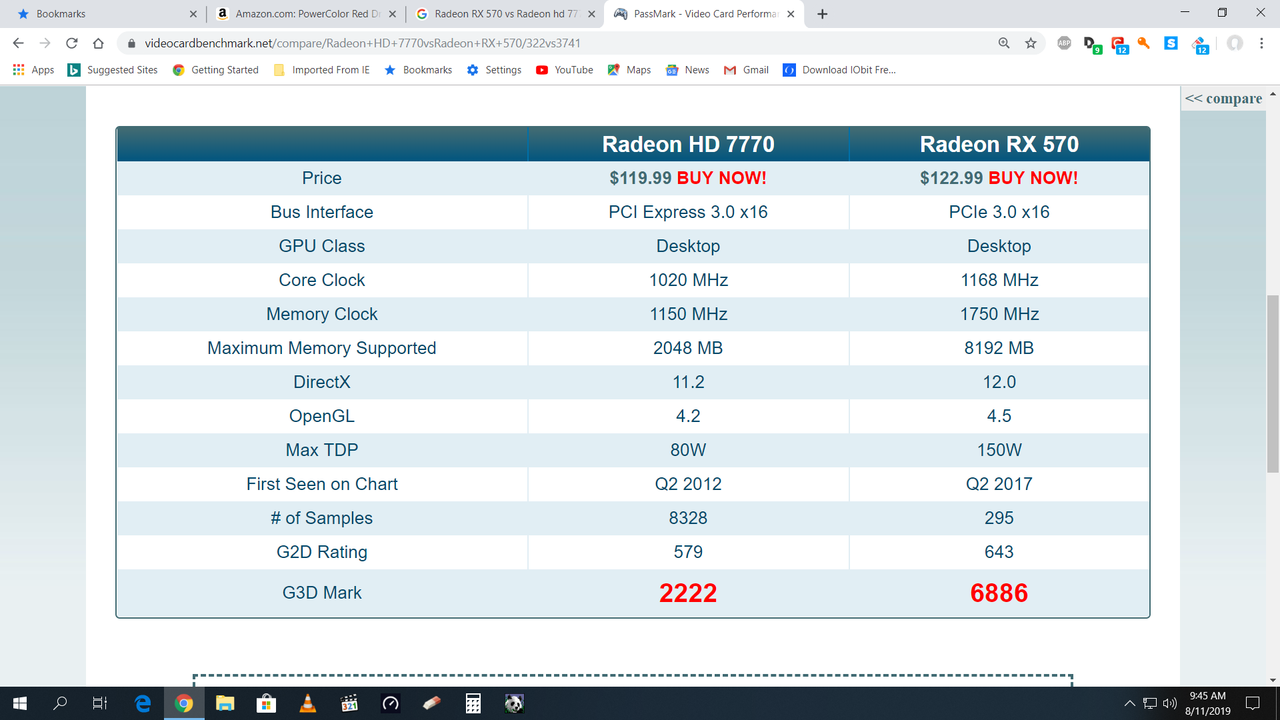Click BUY NOW for Radeon HD 7770
Viewport: 1280px width, 720px height.
coord(722,178)
